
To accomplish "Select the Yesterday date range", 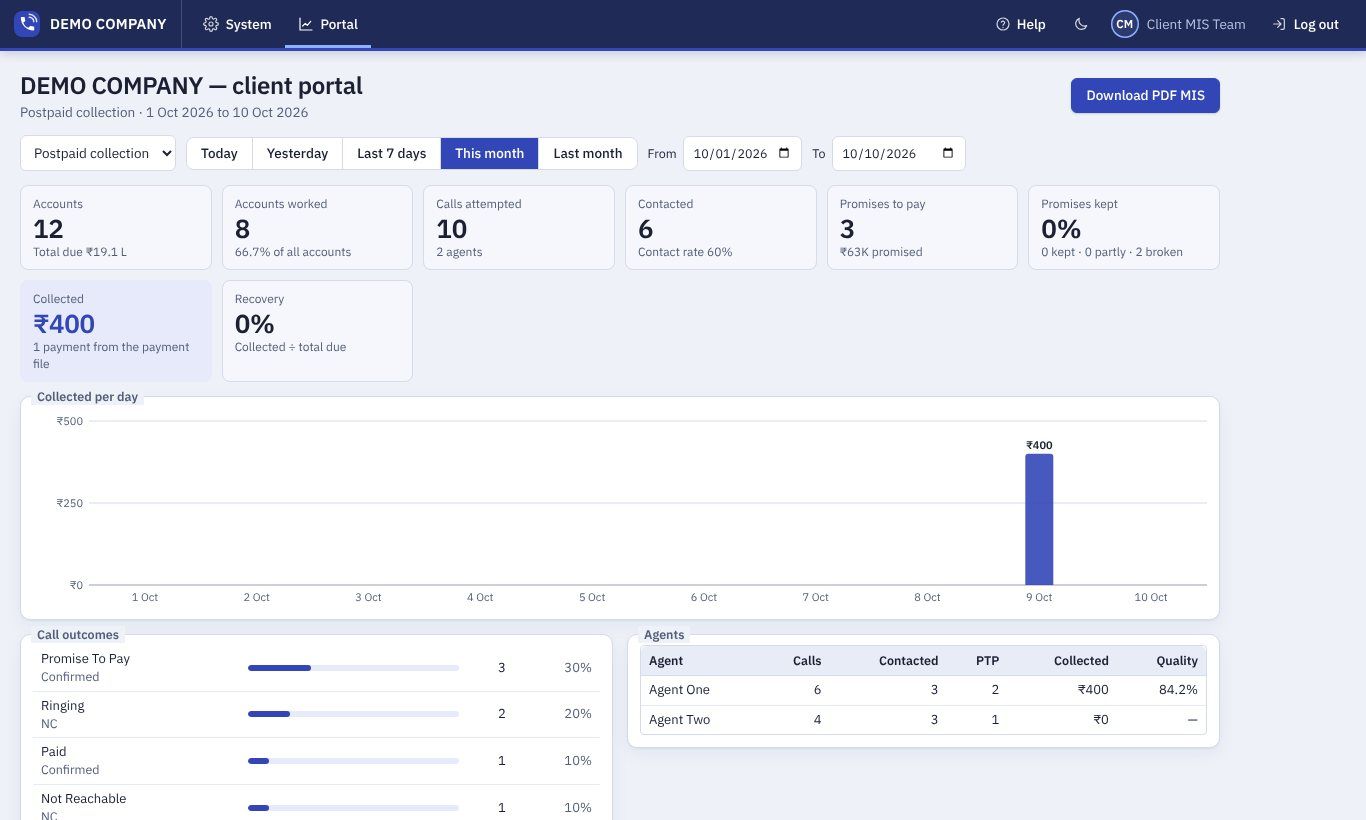I will pos(297,153).
